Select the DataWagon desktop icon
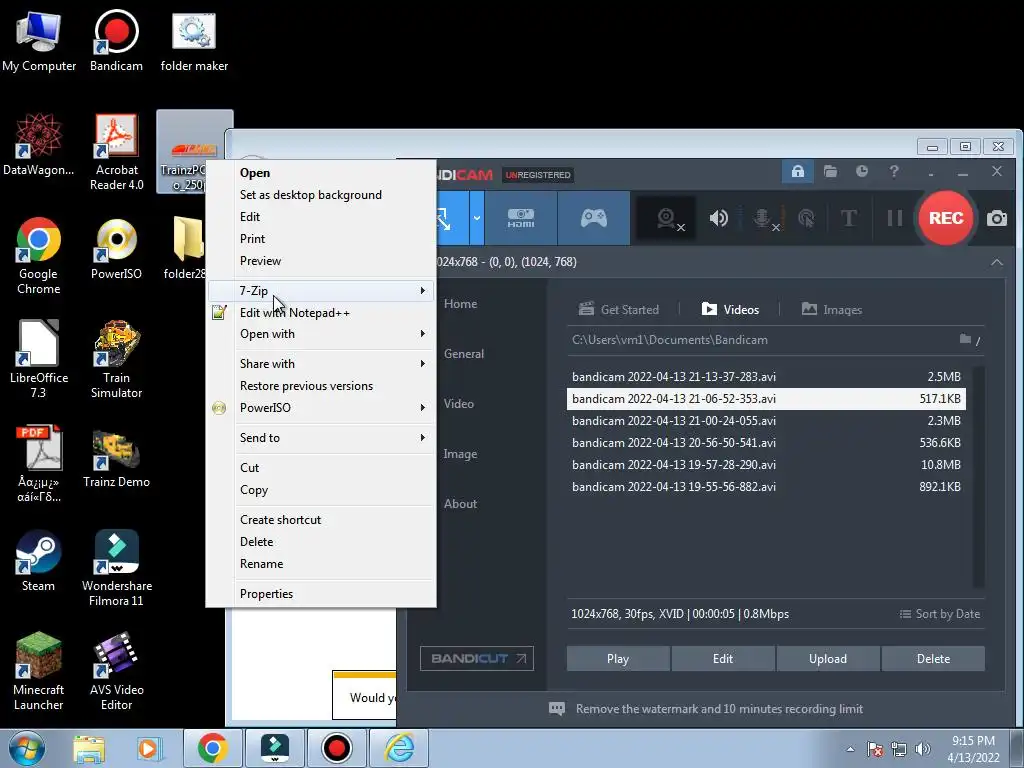The image size is (1024, 768). point(39,145)
